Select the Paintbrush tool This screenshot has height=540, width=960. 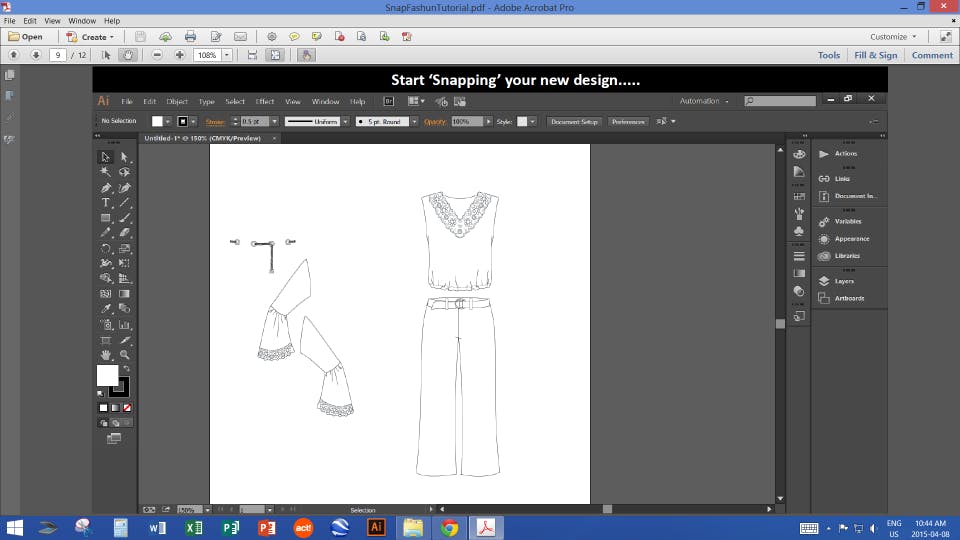[x=124, y=218]
